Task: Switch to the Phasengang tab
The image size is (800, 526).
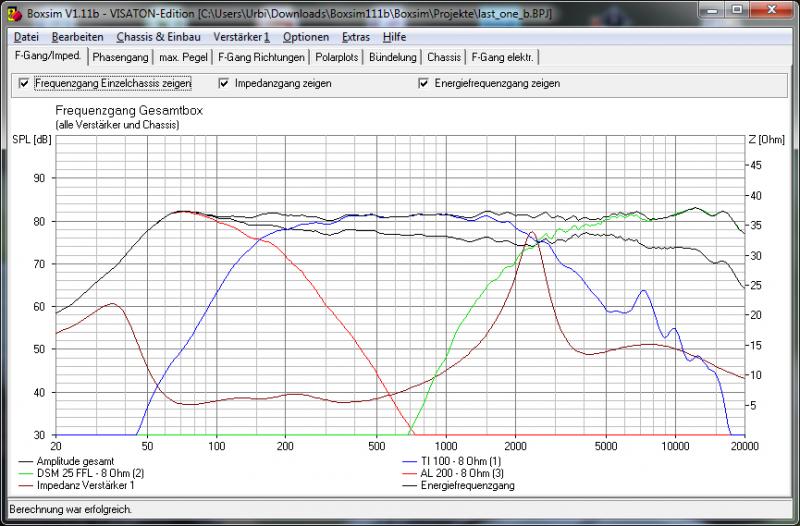Action: coord(120,58)
